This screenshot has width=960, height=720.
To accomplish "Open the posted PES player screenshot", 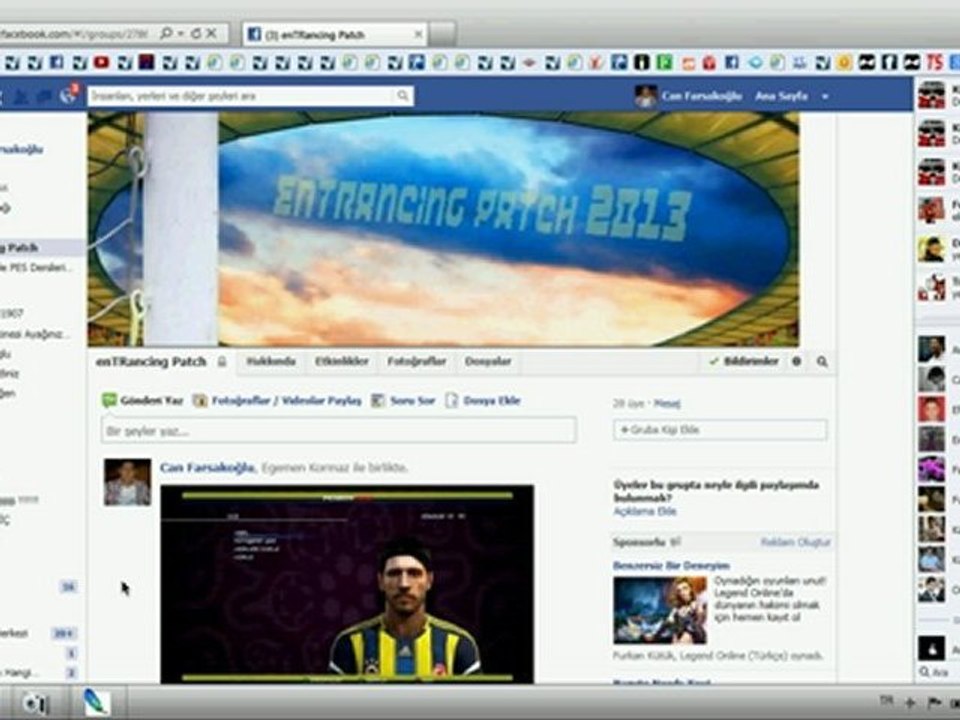I will (x=347, y=584).
